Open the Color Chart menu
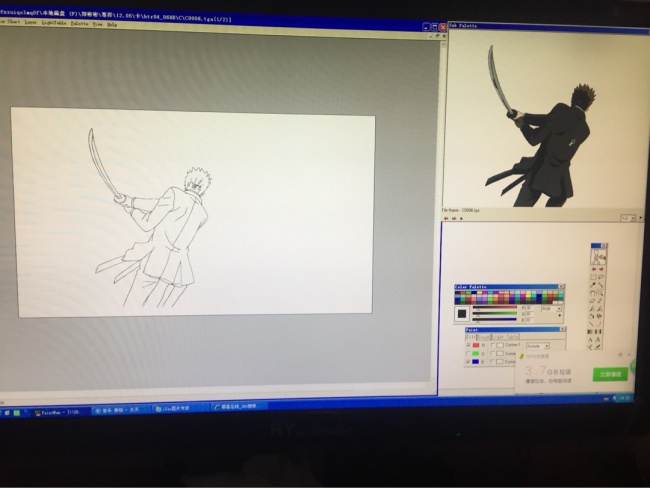Screen dimensions: 650x488 coord(9,21)
